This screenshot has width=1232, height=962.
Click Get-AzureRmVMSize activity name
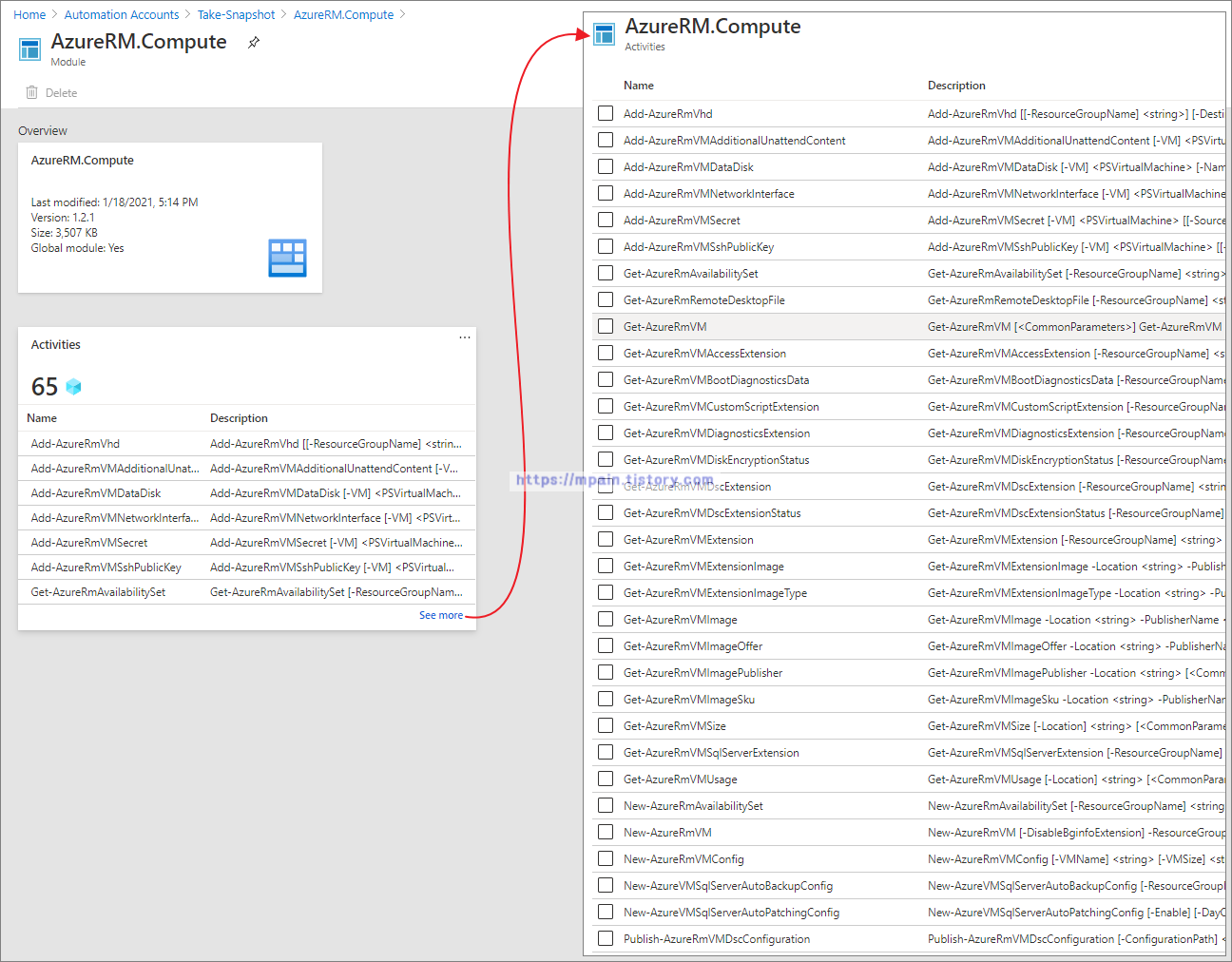(675, 725)
